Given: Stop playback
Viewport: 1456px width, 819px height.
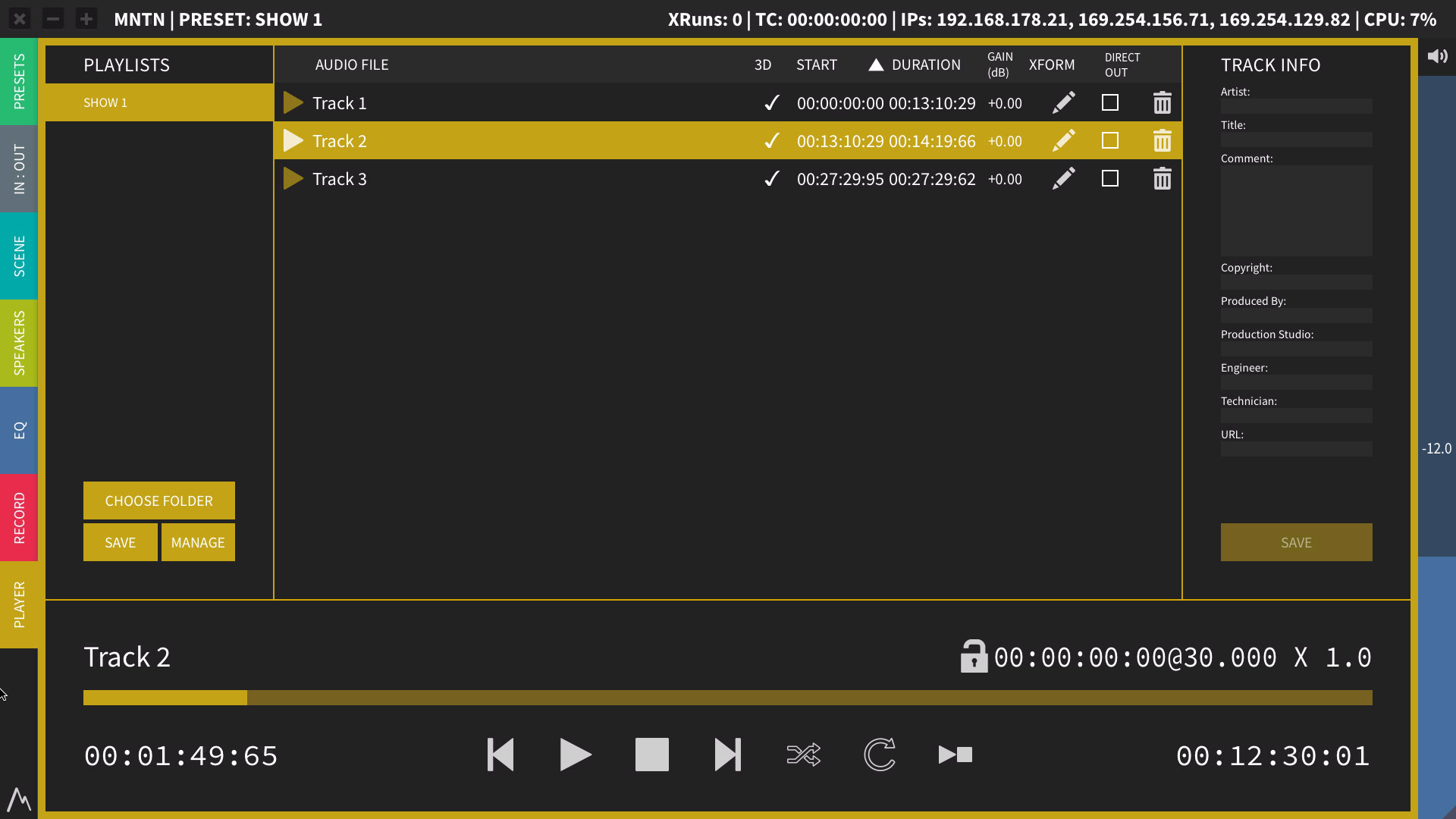Looking at the screenshot, I should click(x=652, y=755).
